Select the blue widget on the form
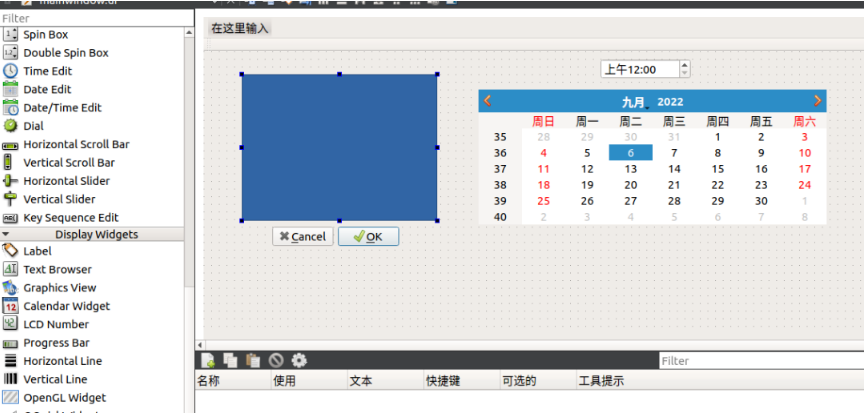864x413 pixels. (339, 148)
